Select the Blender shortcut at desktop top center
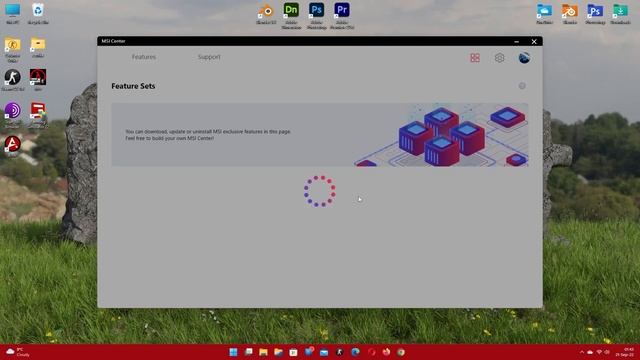The height and width of the screenshot is (360, 640). (x=266, y=14)
